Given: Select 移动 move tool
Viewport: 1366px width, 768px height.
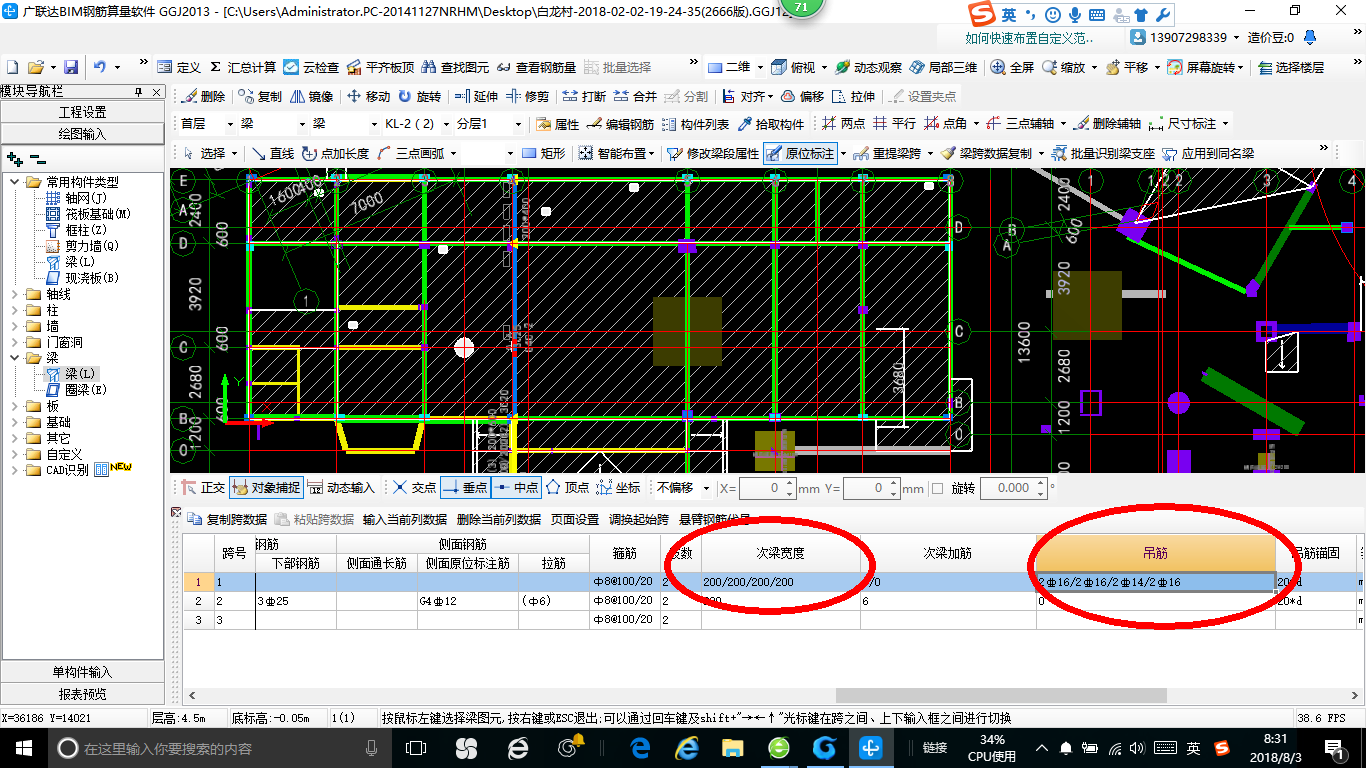Looking at the screenshot, I should 368,96.
